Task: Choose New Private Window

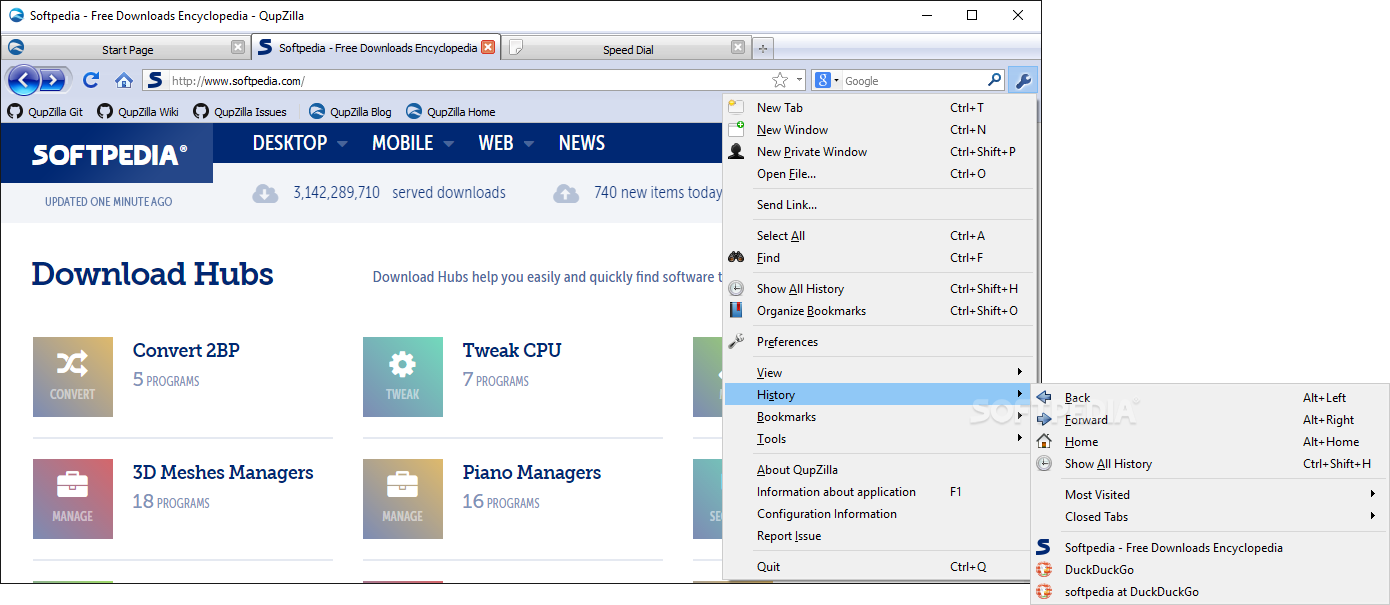Action: (879, 152)
